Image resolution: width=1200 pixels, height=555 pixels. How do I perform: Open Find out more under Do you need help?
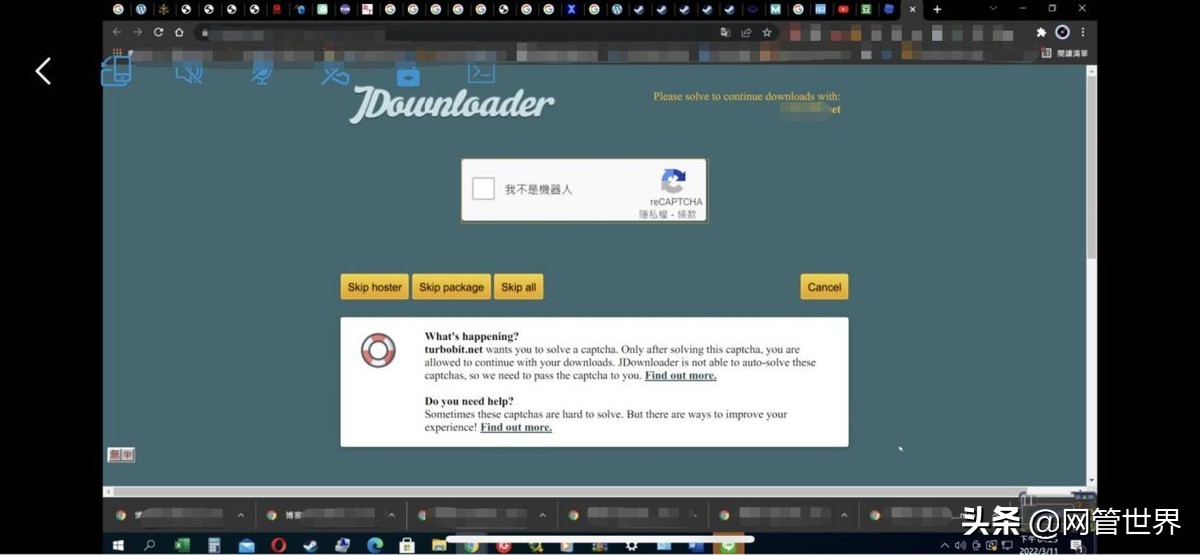pos(516,428)
